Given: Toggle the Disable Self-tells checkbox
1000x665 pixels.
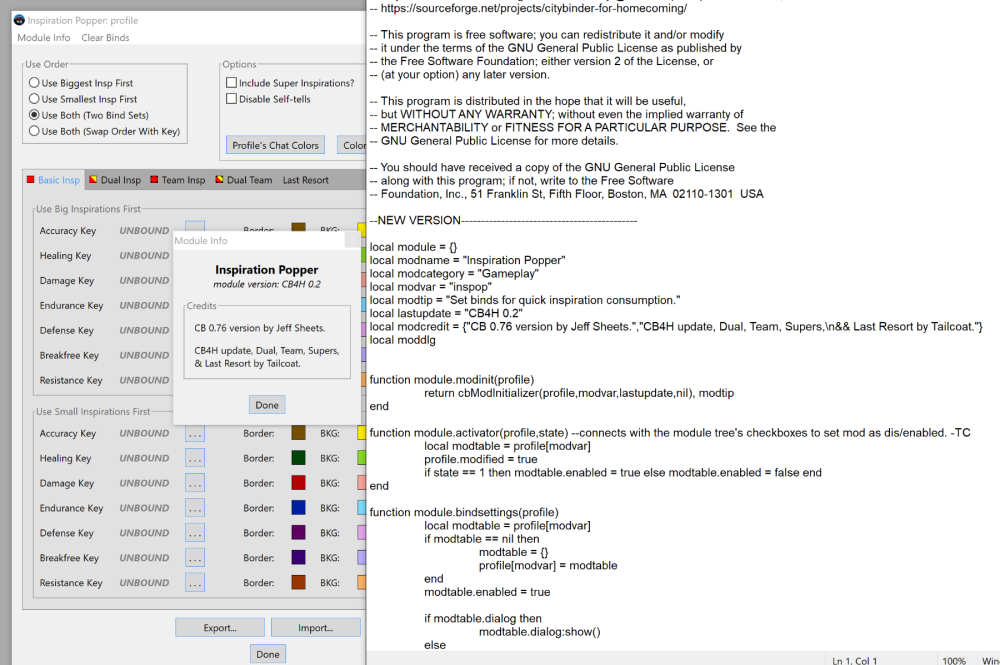Looking at the screenshot, I should point(232,99).
